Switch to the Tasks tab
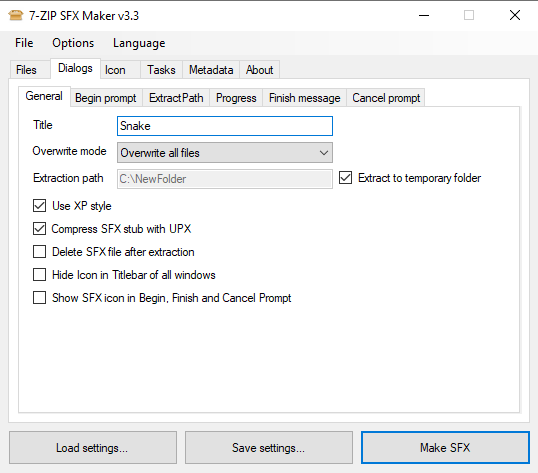The width and height of the screenshot is (538, 473). click(x=161, y=70)
